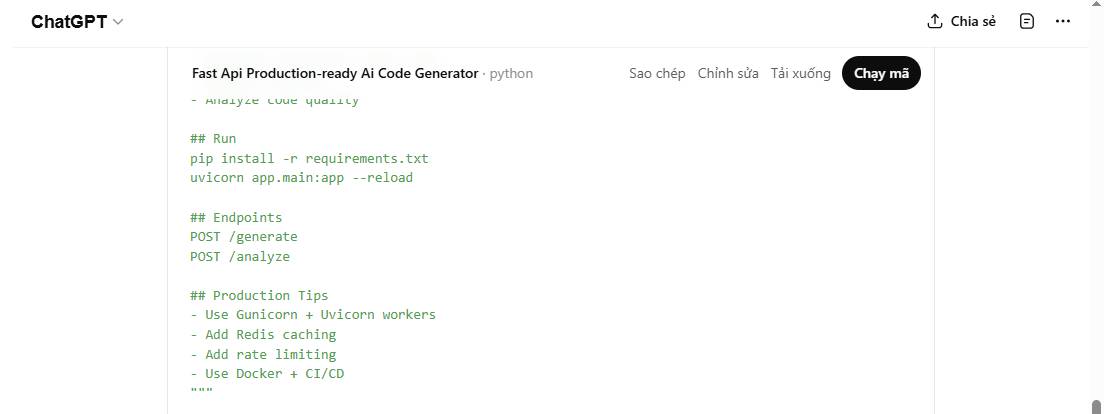Open the notes icon beside Chia sẻ
The height and width of the screenshot is (414, 1104).
[x=1026, y=21]
